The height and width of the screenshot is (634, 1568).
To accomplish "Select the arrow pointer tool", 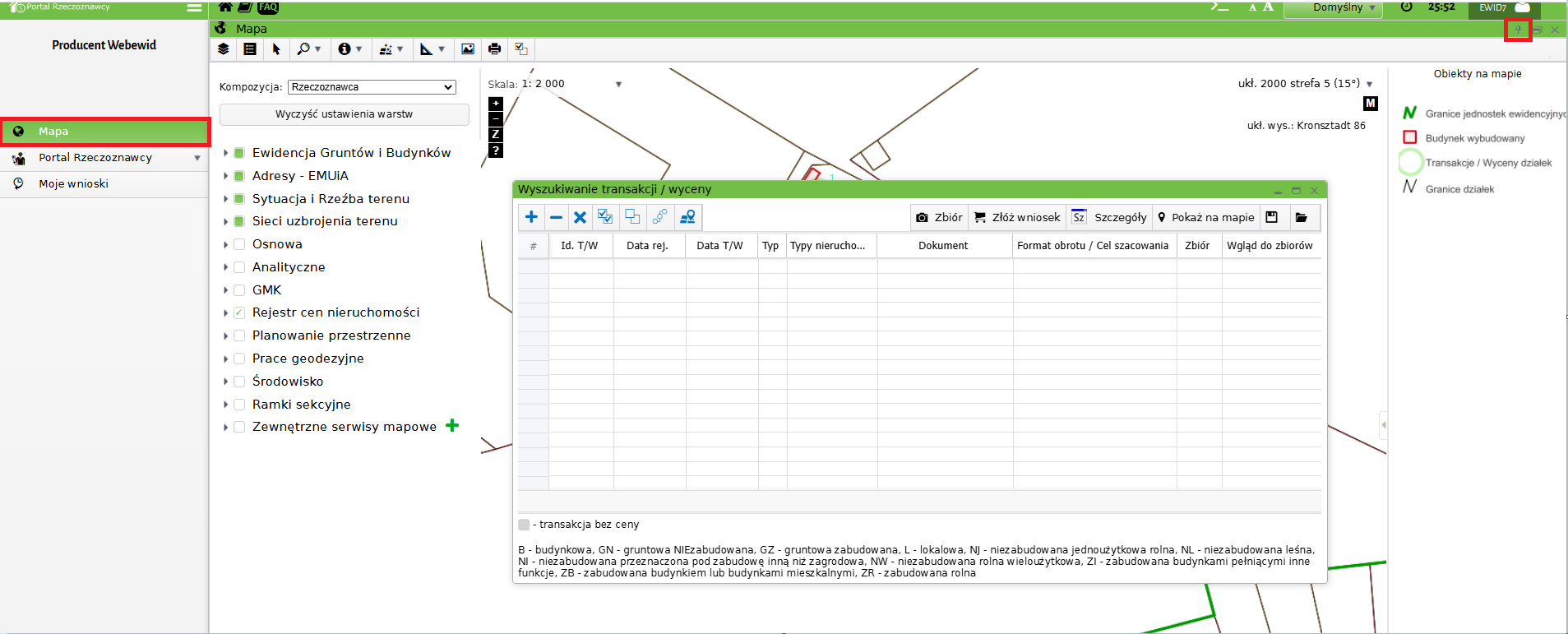I will (x=276, y=49).
